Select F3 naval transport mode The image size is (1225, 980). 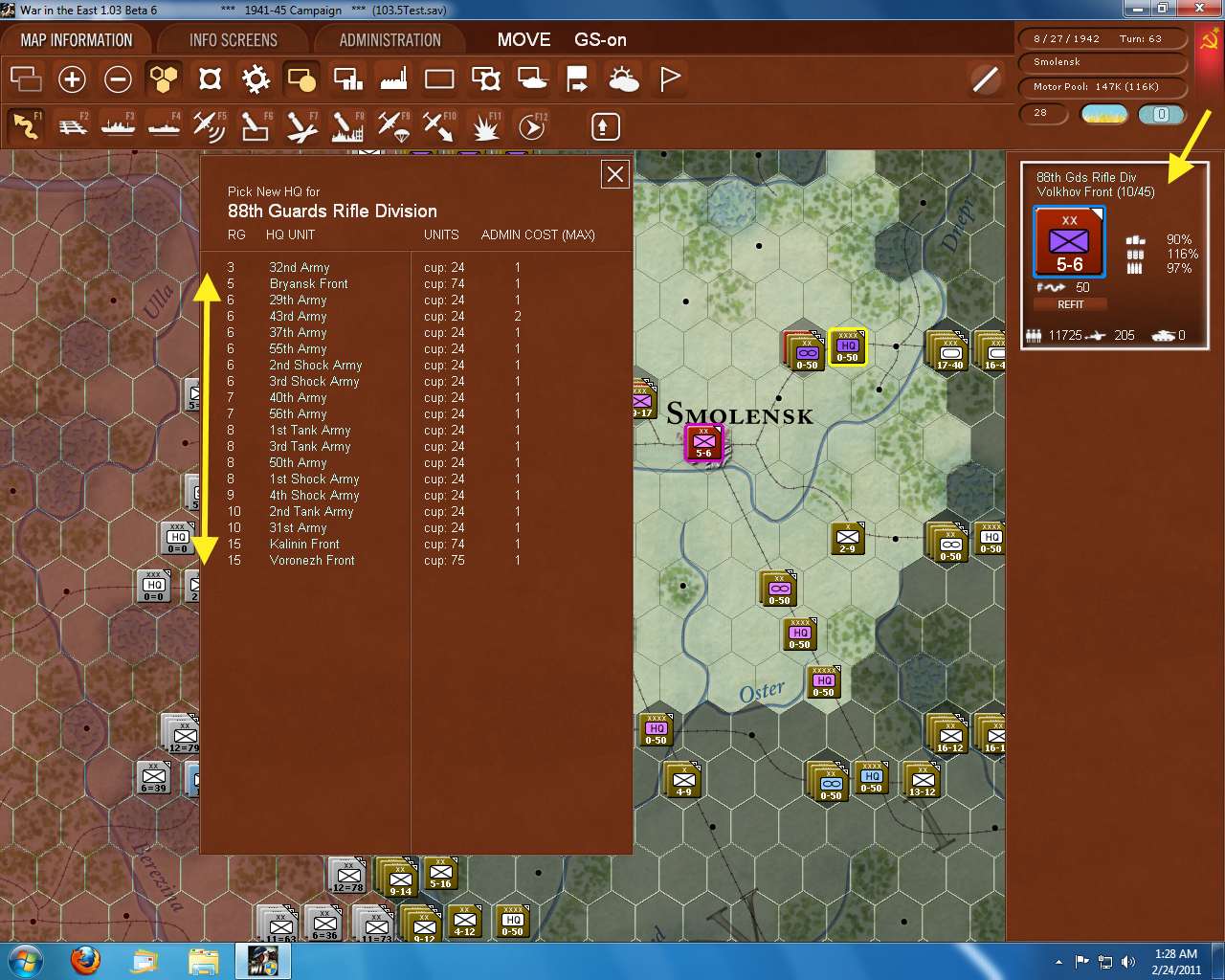tap(118, 126)
